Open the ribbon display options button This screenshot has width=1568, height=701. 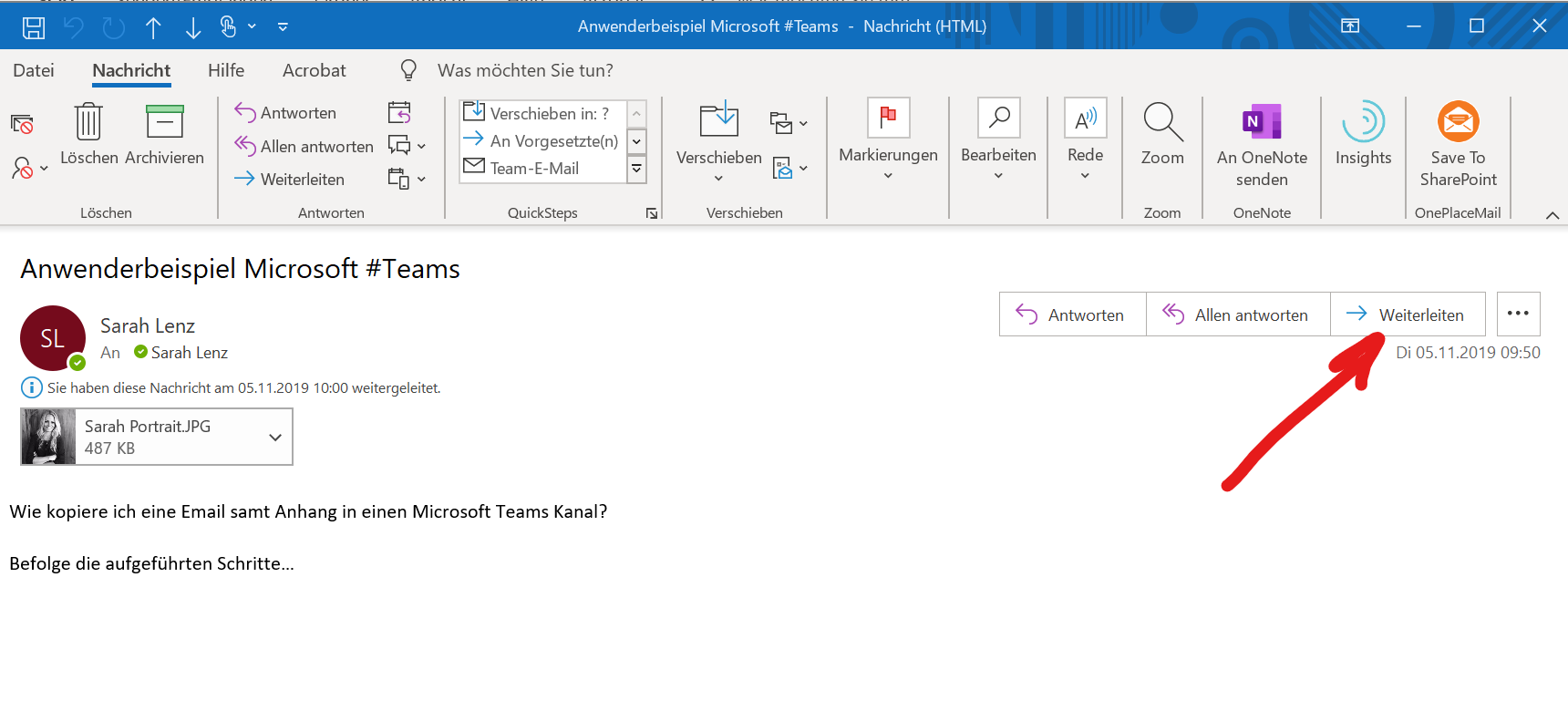(1350, 26)
